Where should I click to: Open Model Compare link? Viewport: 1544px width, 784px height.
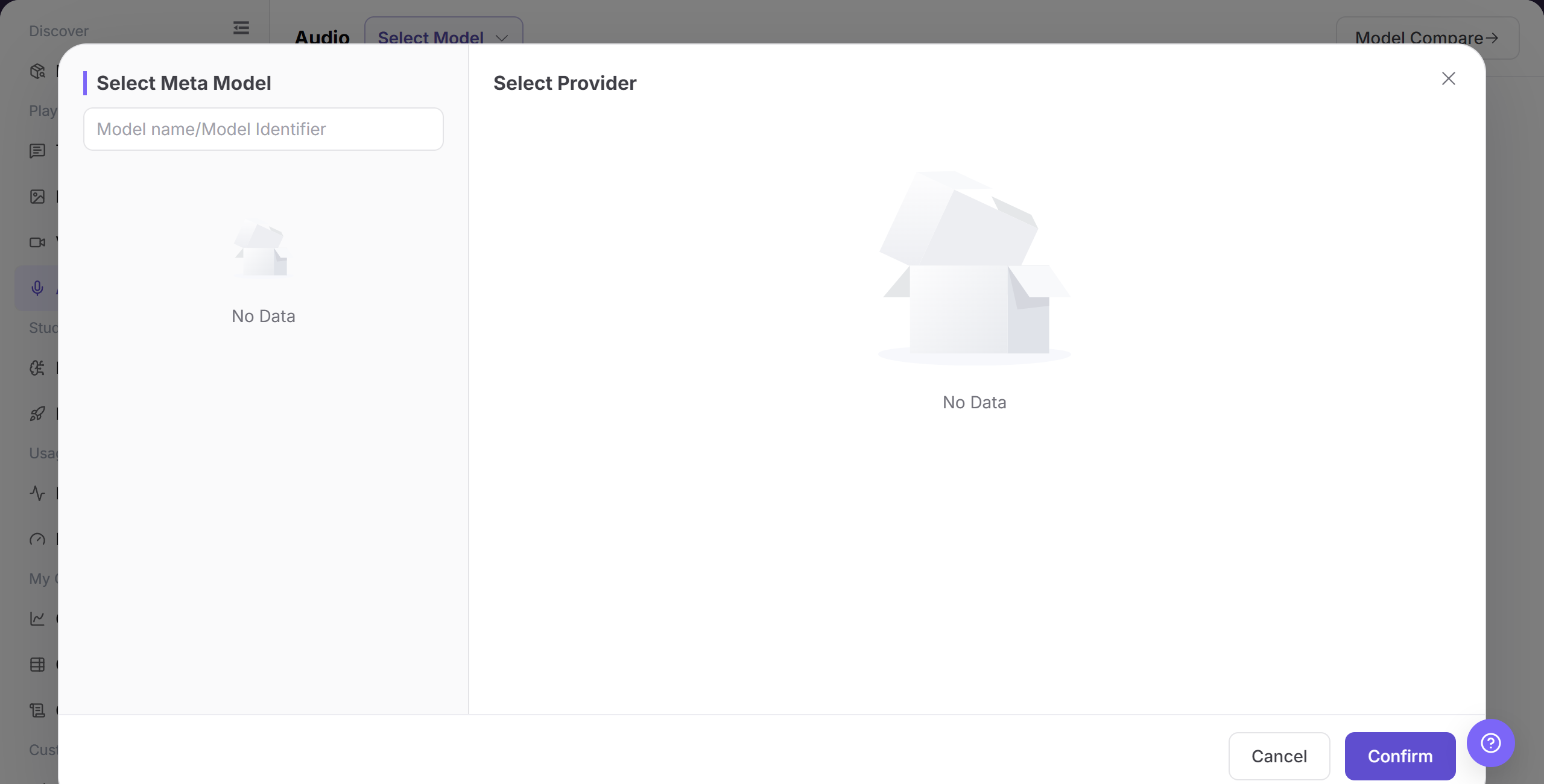1427,37
